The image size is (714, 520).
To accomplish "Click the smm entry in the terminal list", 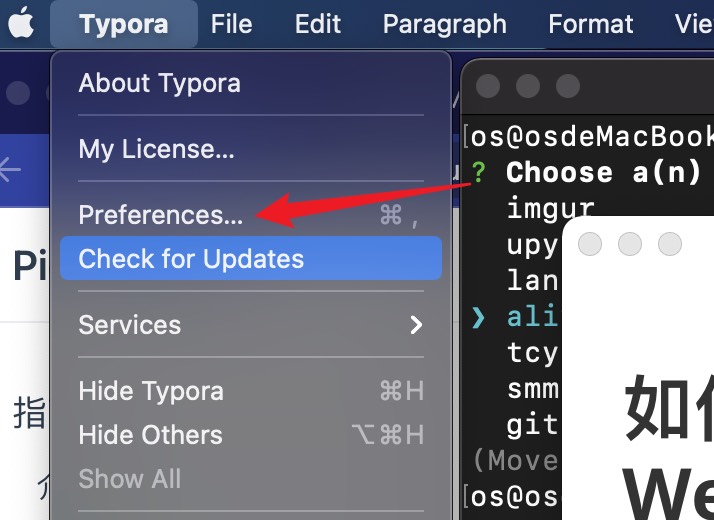I will 532,389.
